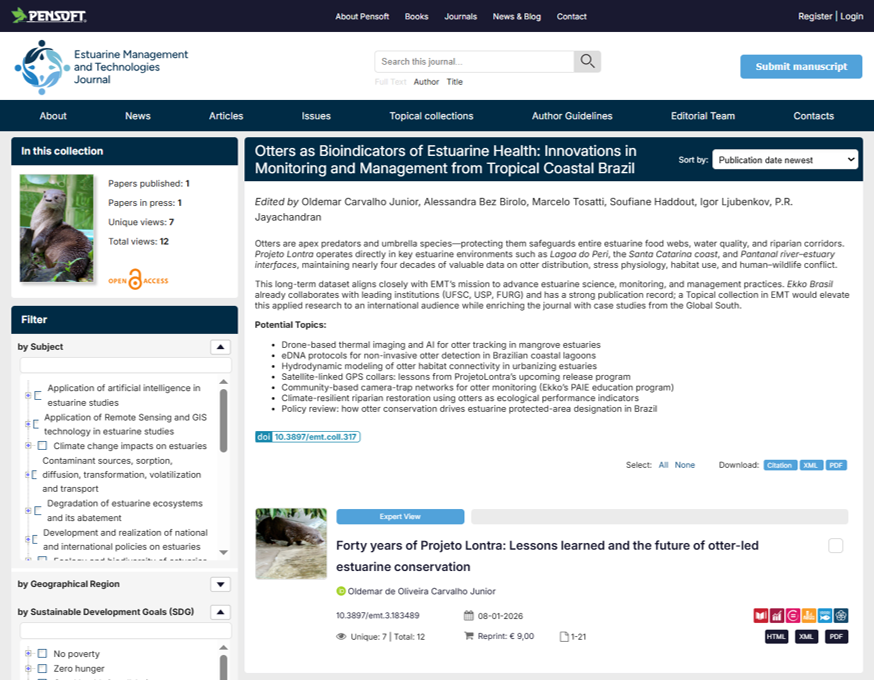Open the Author Guidelines menu
This screenshot has height=680, width=874.
[572, 116]
